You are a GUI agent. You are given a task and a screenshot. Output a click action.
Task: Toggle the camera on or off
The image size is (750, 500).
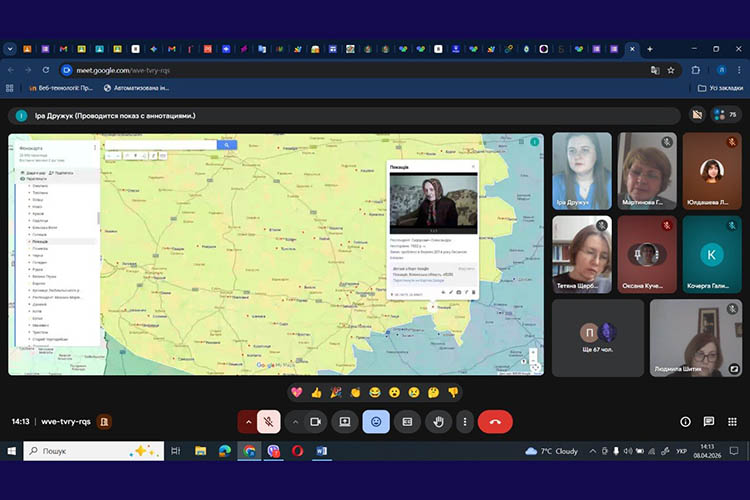[x=316, y=422]
